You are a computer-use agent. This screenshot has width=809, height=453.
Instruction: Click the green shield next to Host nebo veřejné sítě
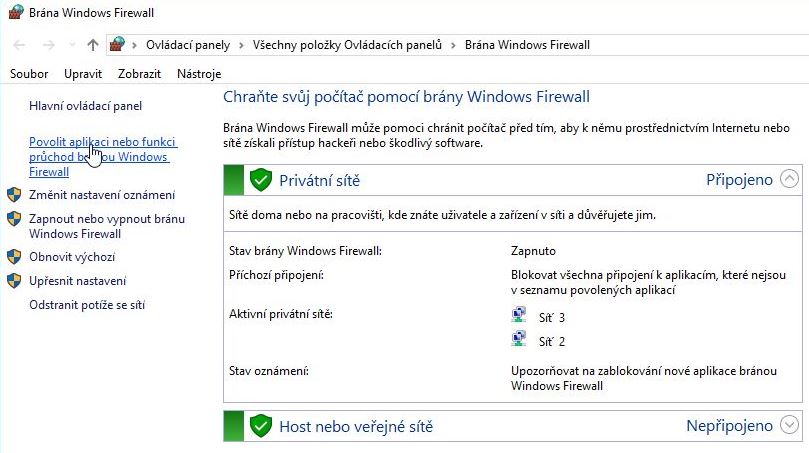pos(261,426)
